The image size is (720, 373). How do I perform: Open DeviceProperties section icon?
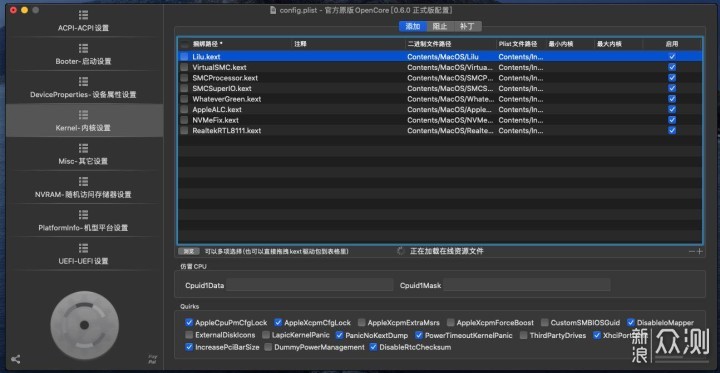83,81
